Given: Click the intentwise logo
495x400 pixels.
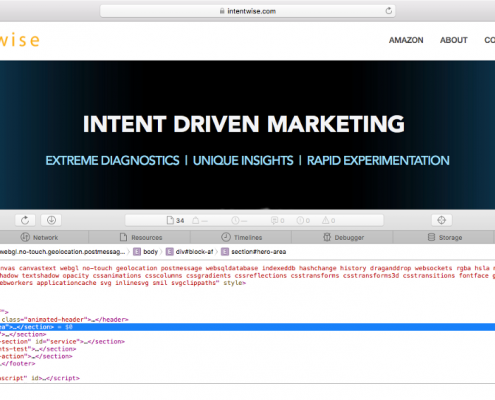Looking at the screenshot, I should click(19, 40).
